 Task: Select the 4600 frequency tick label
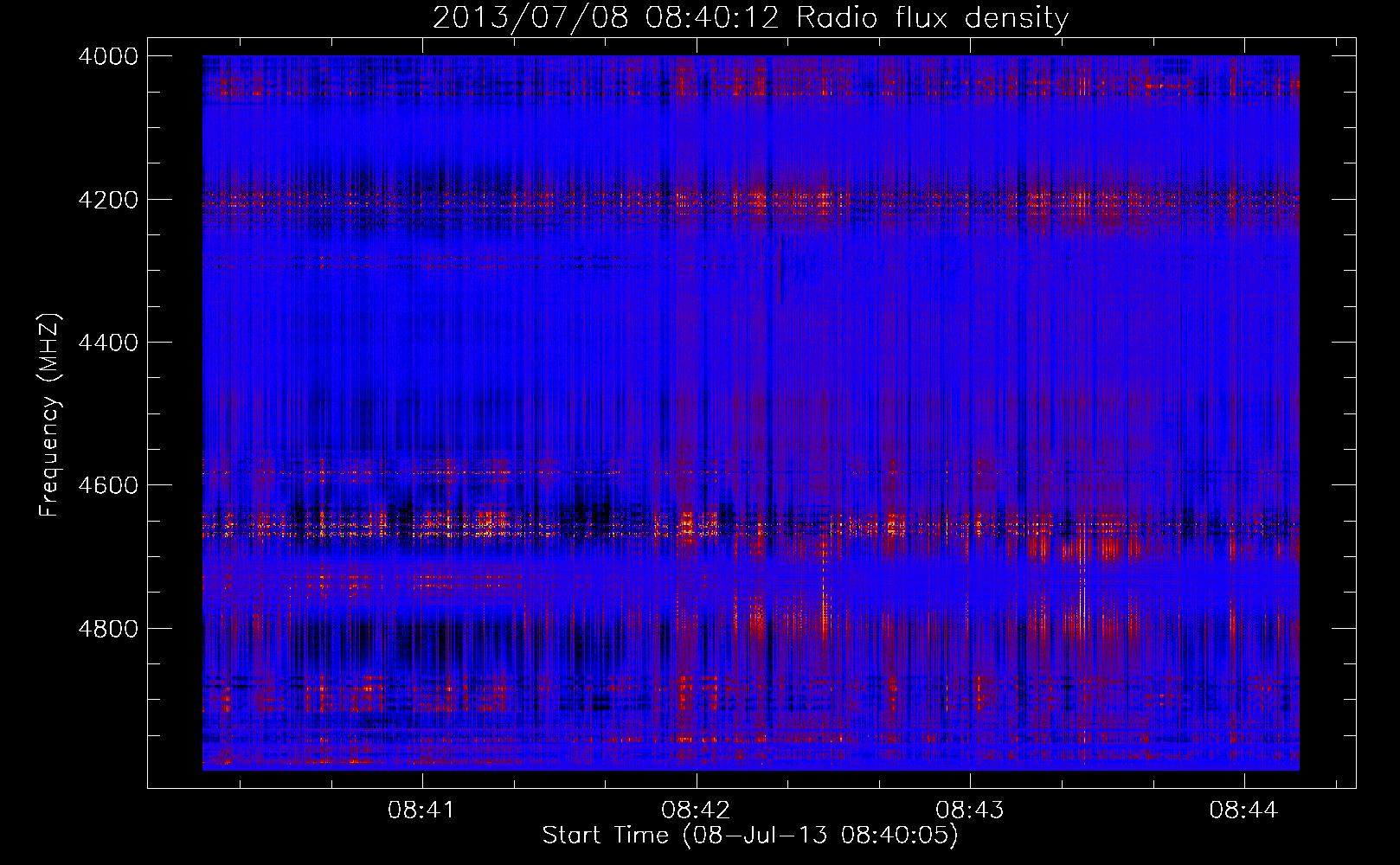(108, 485)
